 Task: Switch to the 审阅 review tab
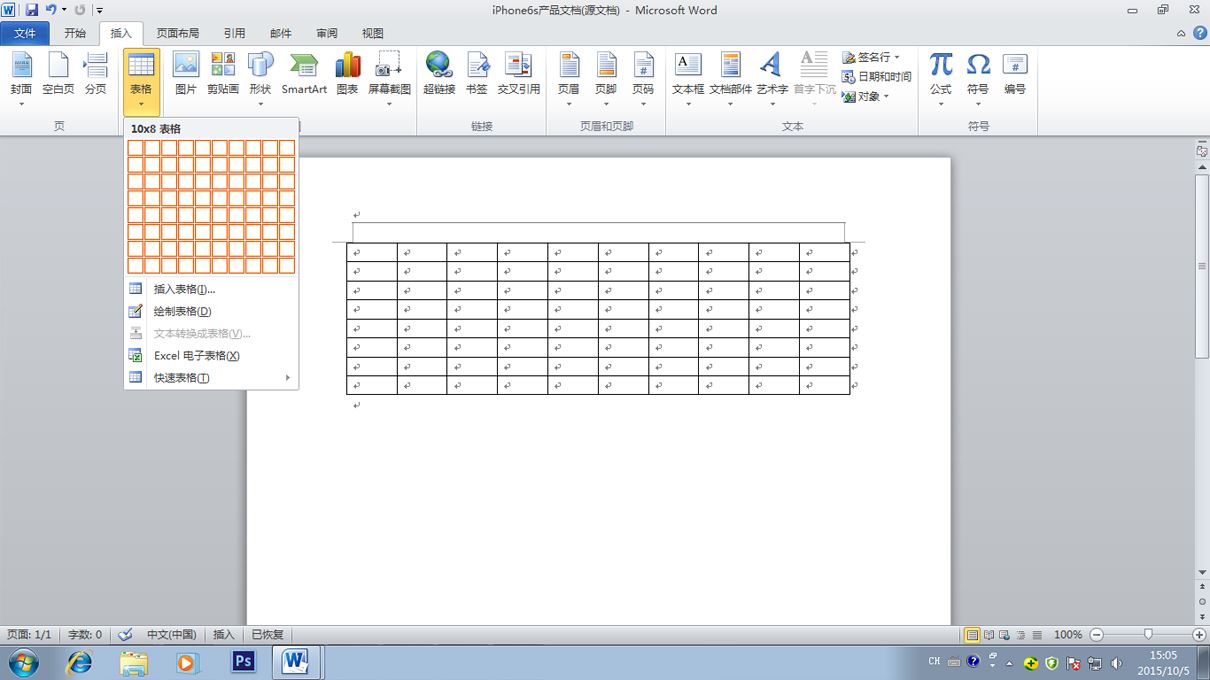pos(327,33)
